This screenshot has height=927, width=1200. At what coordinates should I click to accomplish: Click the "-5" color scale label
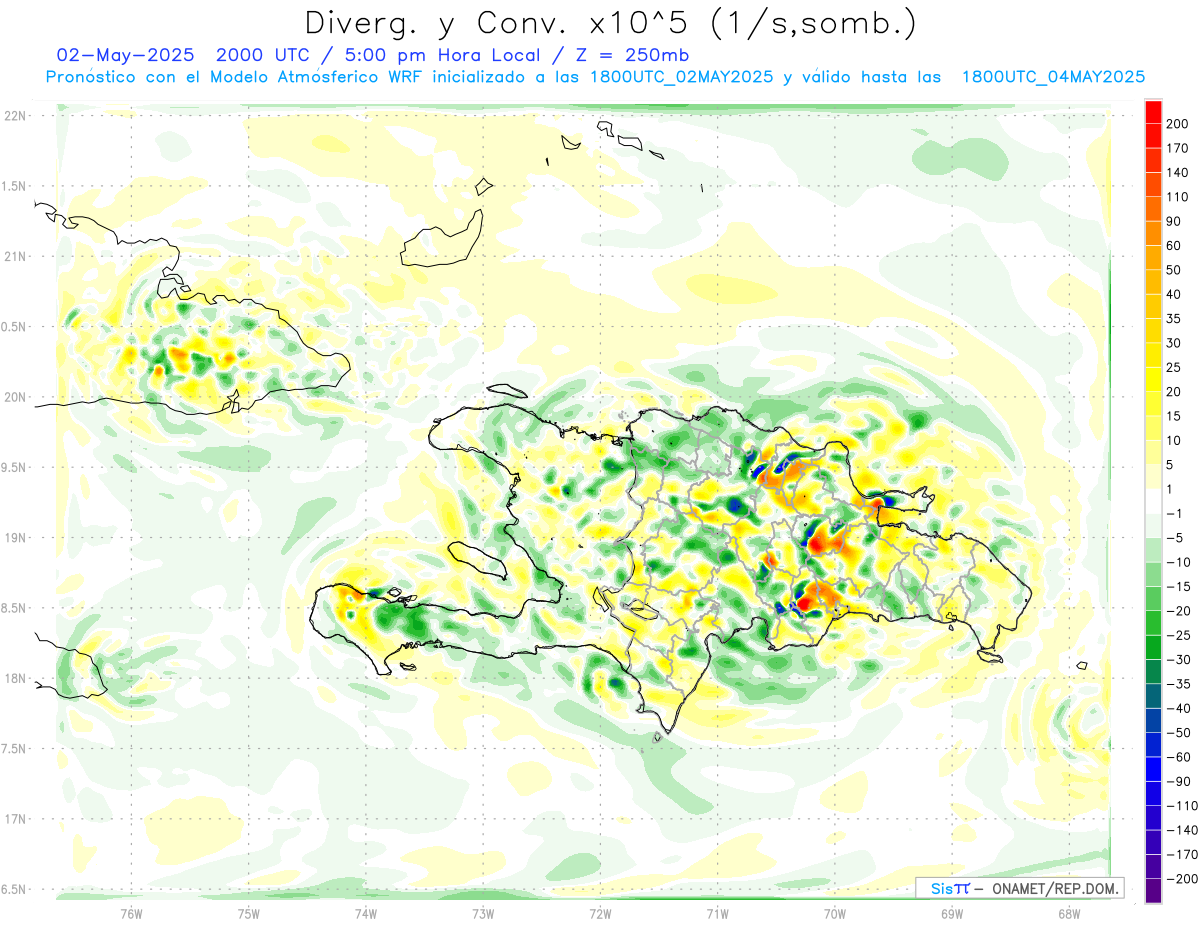(1174, 537)
